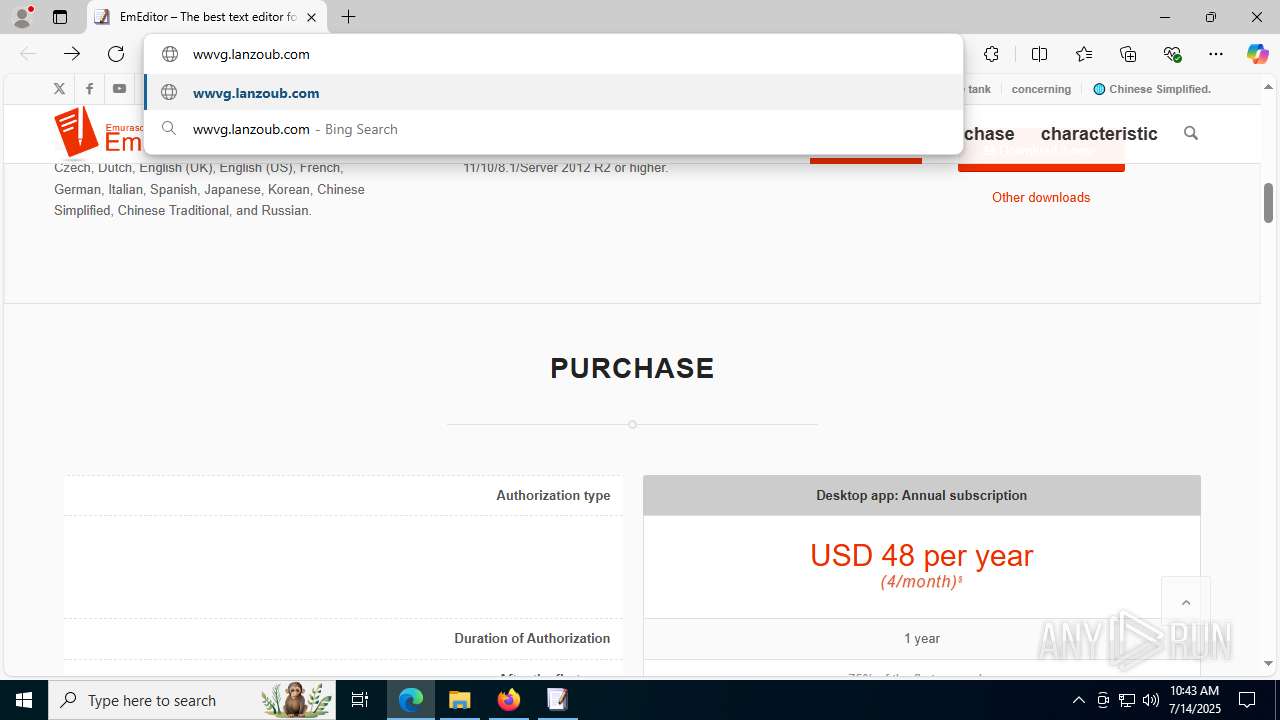The width and height of the screenshot is (1280, 720).
Task: Open Firefox from the taskbar
Action: point(509,700)
